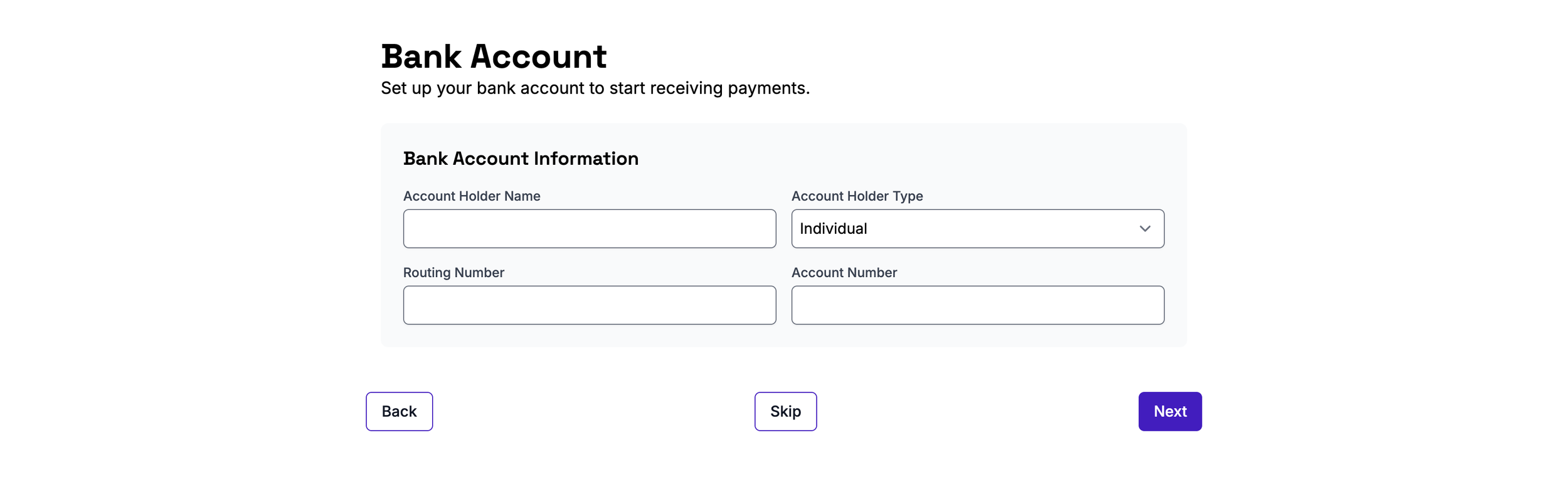This screenshot has height=504, width=1568.
Task: Click the 'Set up your bank account' subtitle
Action: pos(595,88)
